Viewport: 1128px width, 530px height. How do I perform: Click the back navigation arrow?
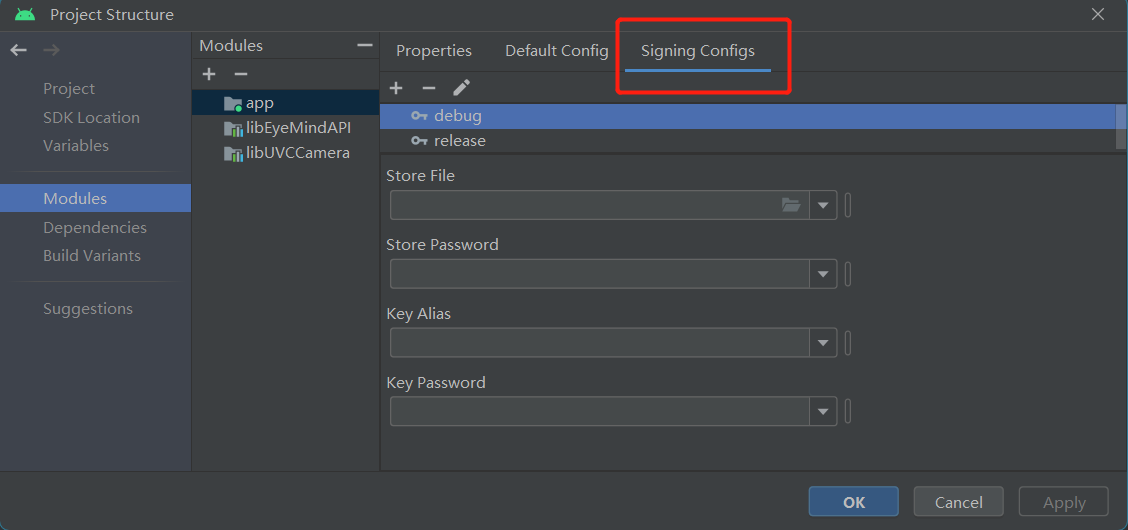19,50
